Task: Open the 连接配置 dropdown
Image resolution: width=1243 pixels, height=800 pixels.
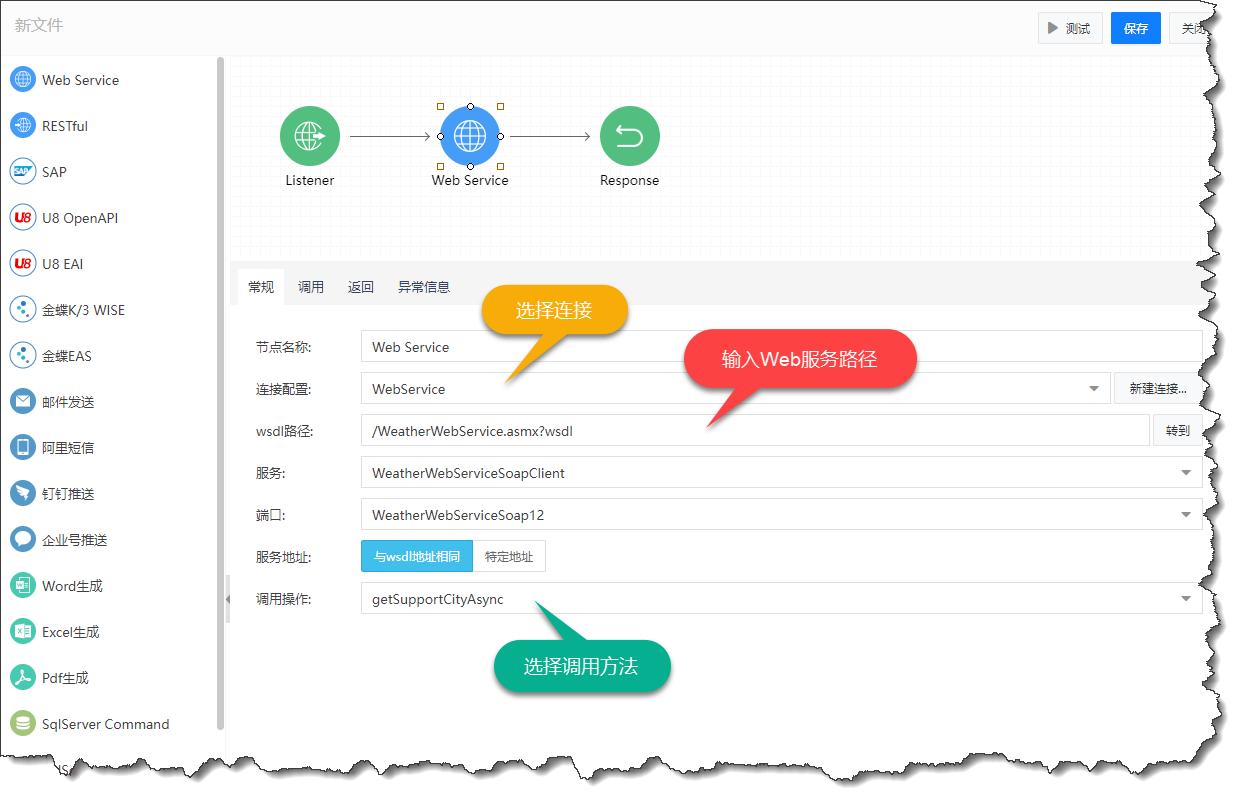Action: click(x=1093, y=388)
